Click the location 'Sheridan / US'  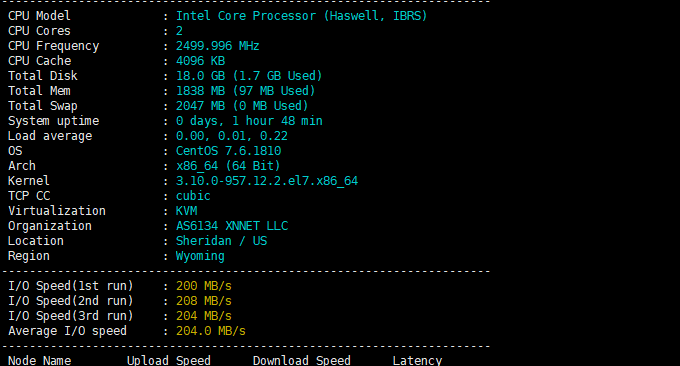(221, 241)
